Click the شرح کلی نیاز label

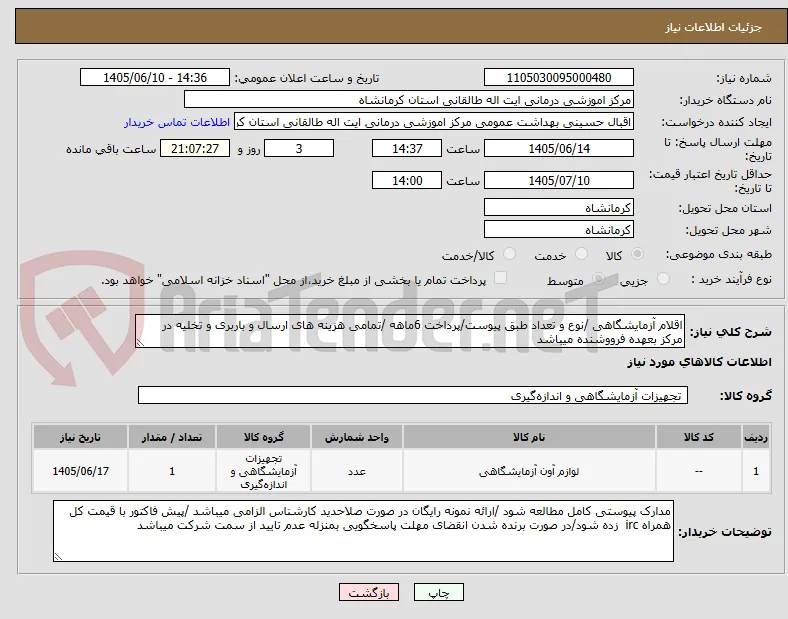pos(730,332)
